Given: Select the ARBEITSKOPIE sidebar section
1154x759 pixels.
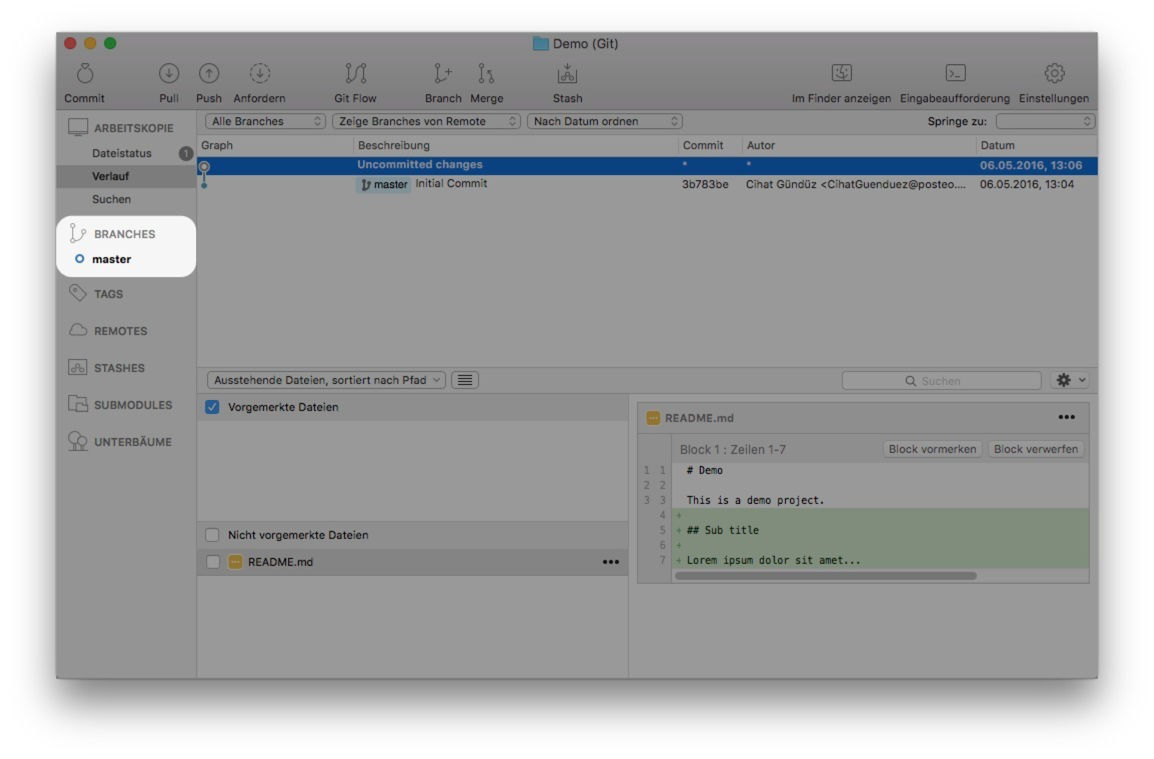Looking at the screenshot, I should (122, 128).
